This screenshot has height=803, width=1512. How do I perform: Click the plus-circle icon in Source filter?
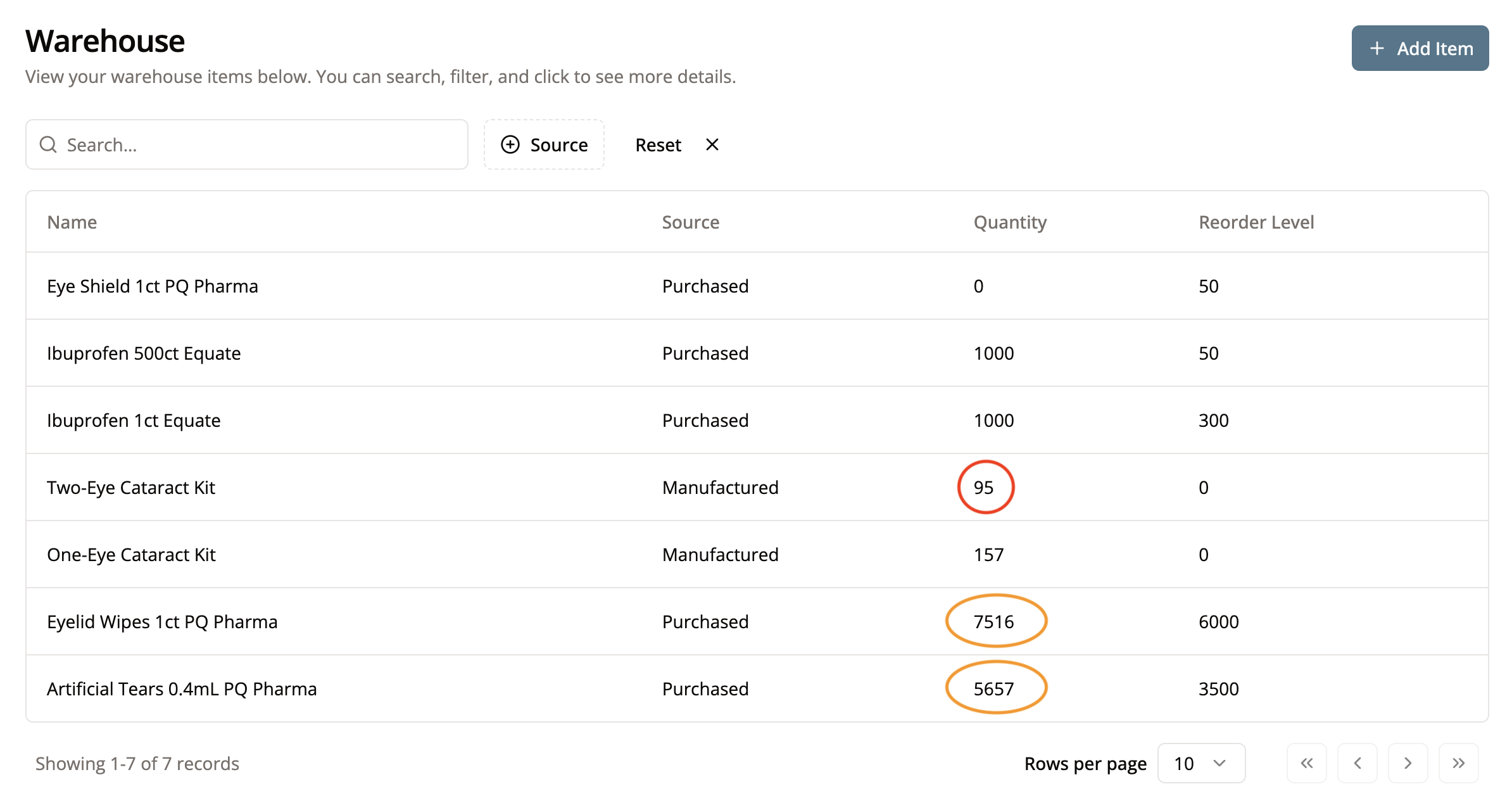click(x=510, y=145)
